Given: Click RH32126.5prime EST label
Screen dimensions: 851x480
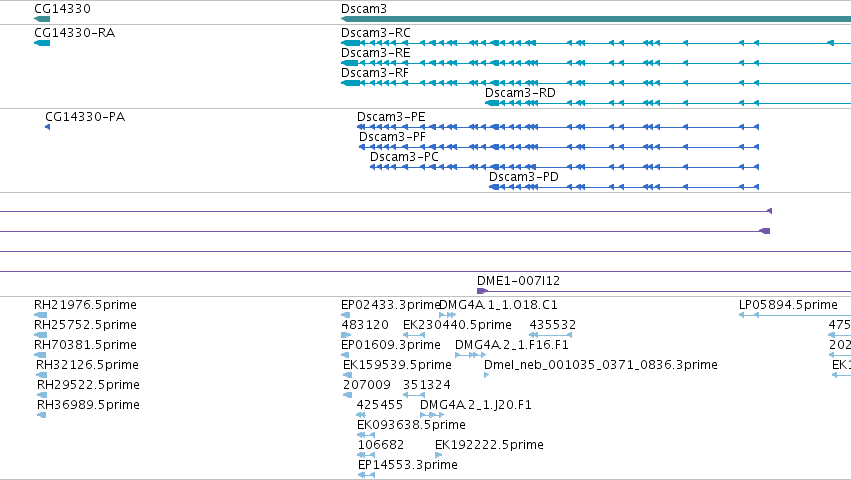Looking at the screenshot, I should (87, 365).
